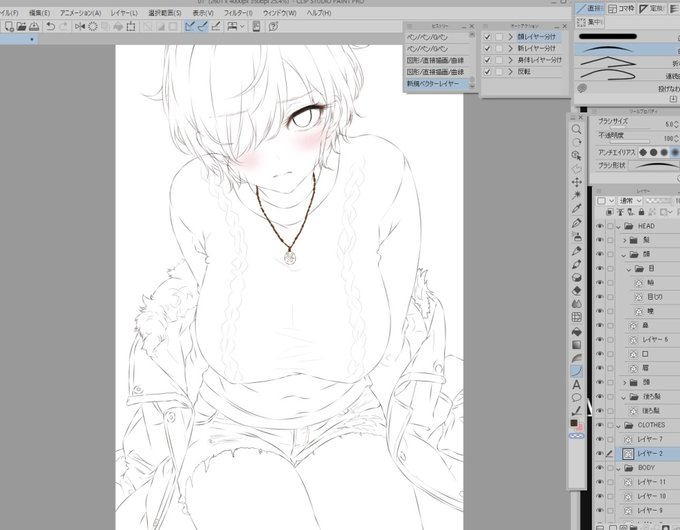Click the CLIP STUDIO support question icon
Viewport: 680px width, 530px height.
[273, 26]
